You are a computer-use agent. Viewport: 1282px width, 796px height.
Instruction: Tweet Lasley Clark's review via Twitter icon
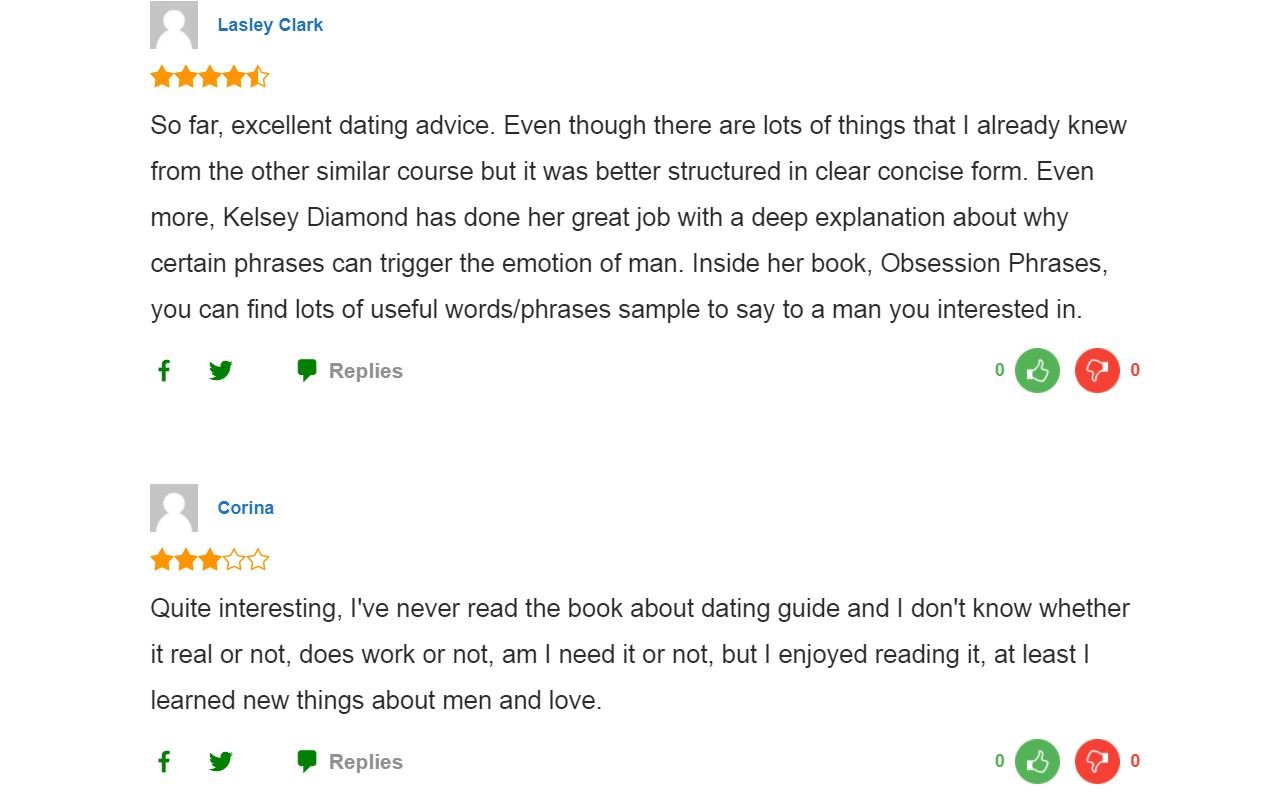221,371
